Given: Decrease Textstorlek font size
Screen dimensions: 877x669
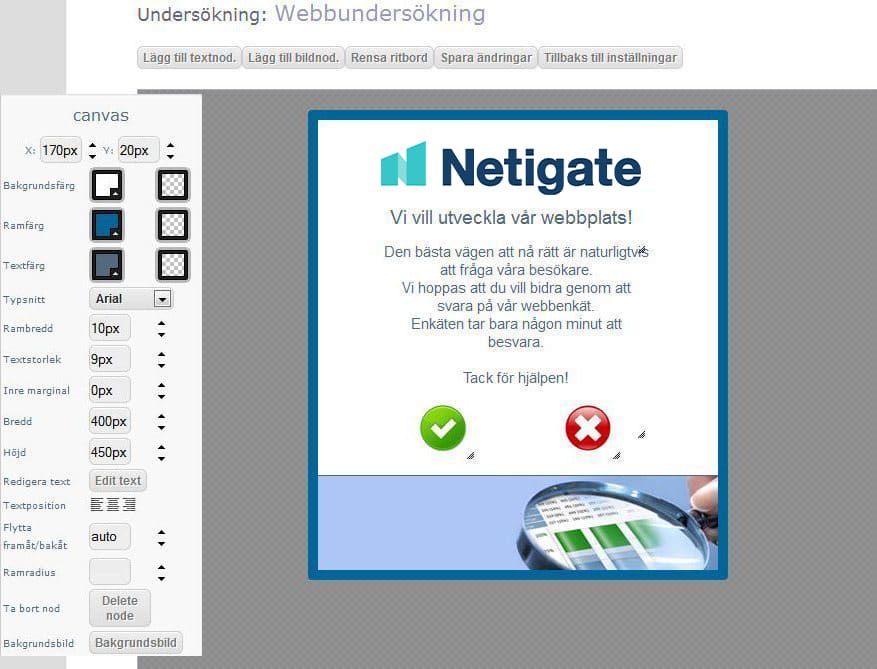Looking at the screenshot, I should [x=162, y=365].
